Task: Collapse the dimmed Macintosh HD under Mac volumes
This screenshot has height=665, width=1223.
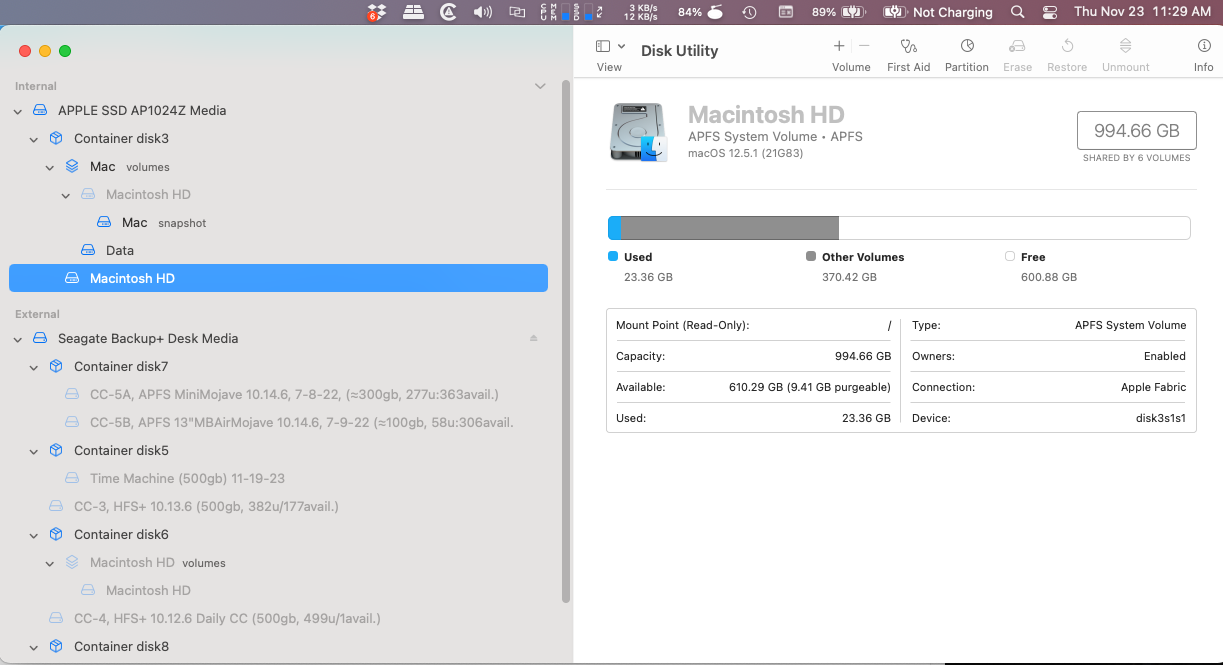Action: [x=66, y=195]
